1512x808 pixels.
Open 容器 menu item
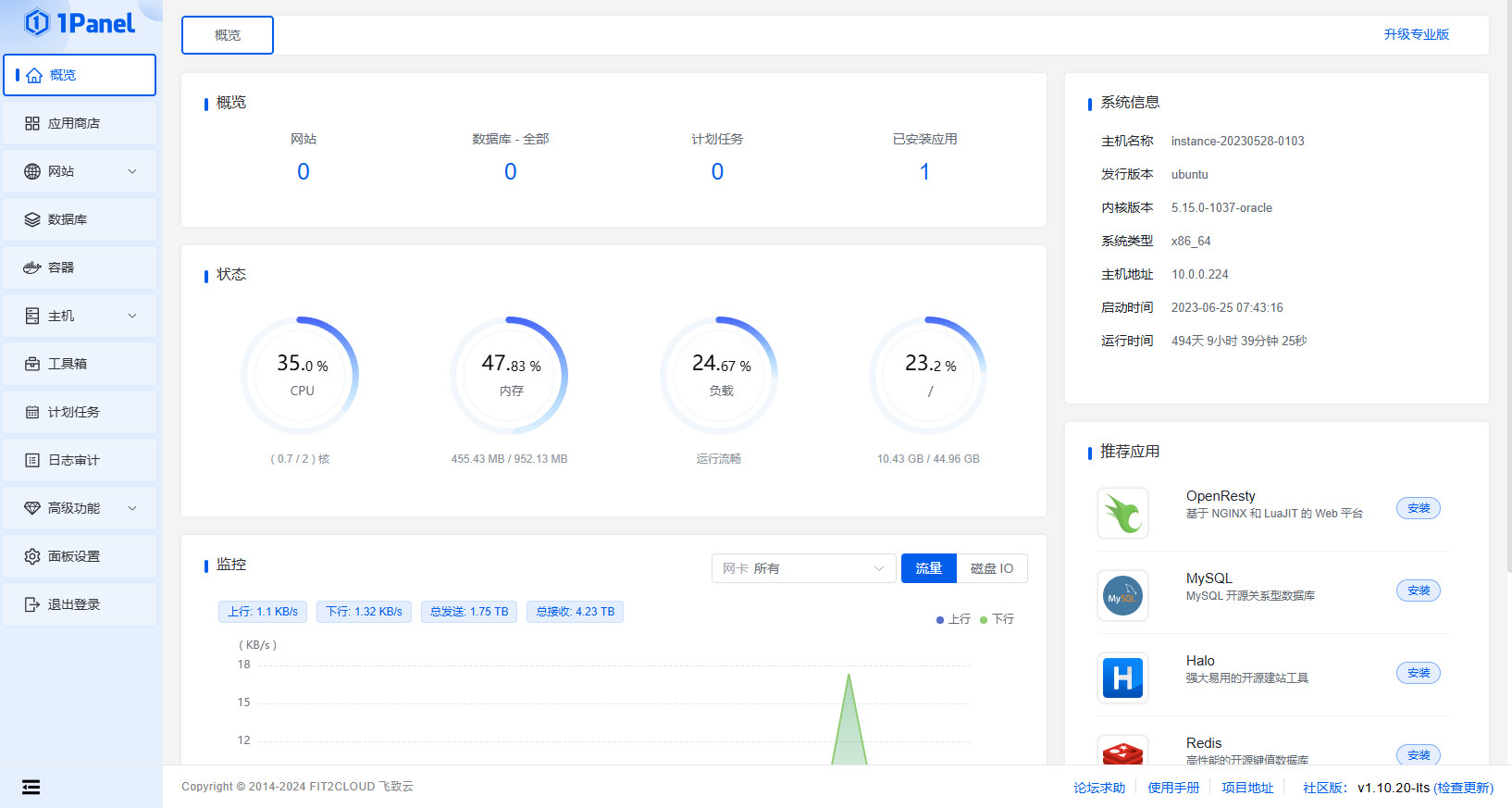[80, 267]
